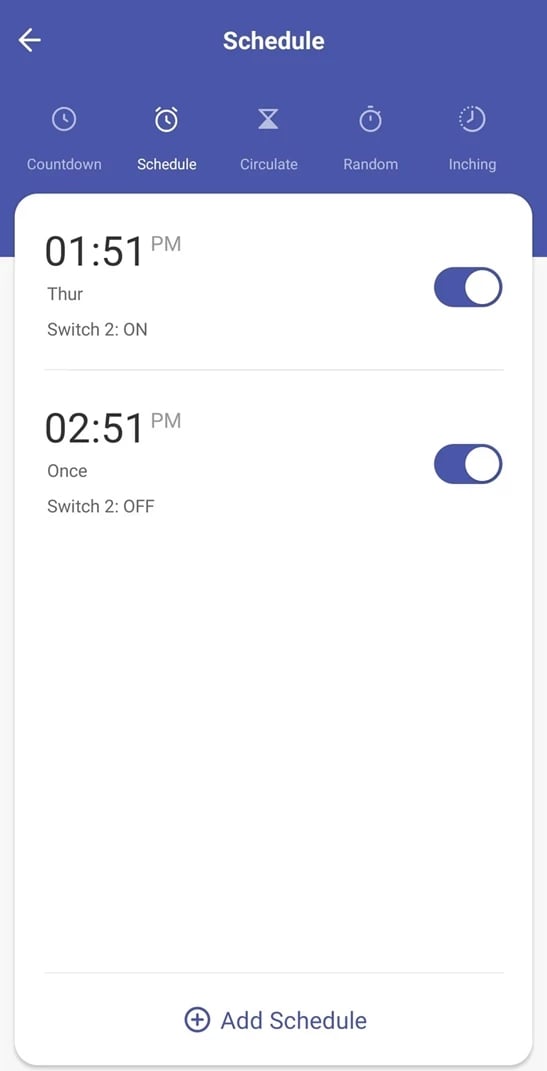Tap the Switch 2: ON action text

click(x=97, y=330)
